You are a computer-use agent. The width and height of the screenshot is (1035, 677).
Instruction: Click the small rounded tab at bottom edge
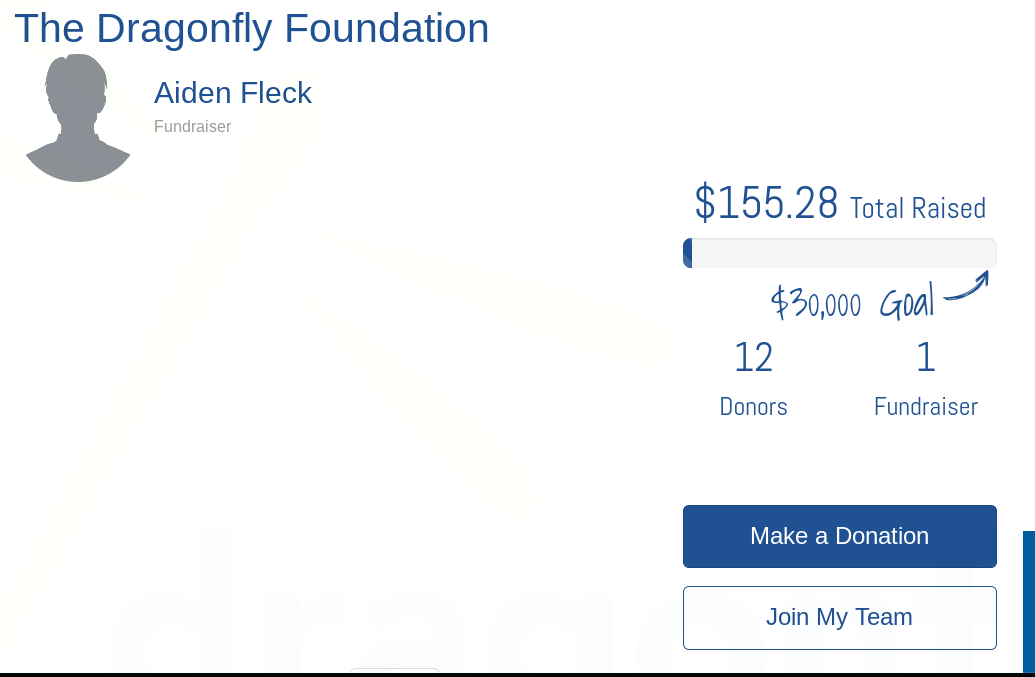394,671
